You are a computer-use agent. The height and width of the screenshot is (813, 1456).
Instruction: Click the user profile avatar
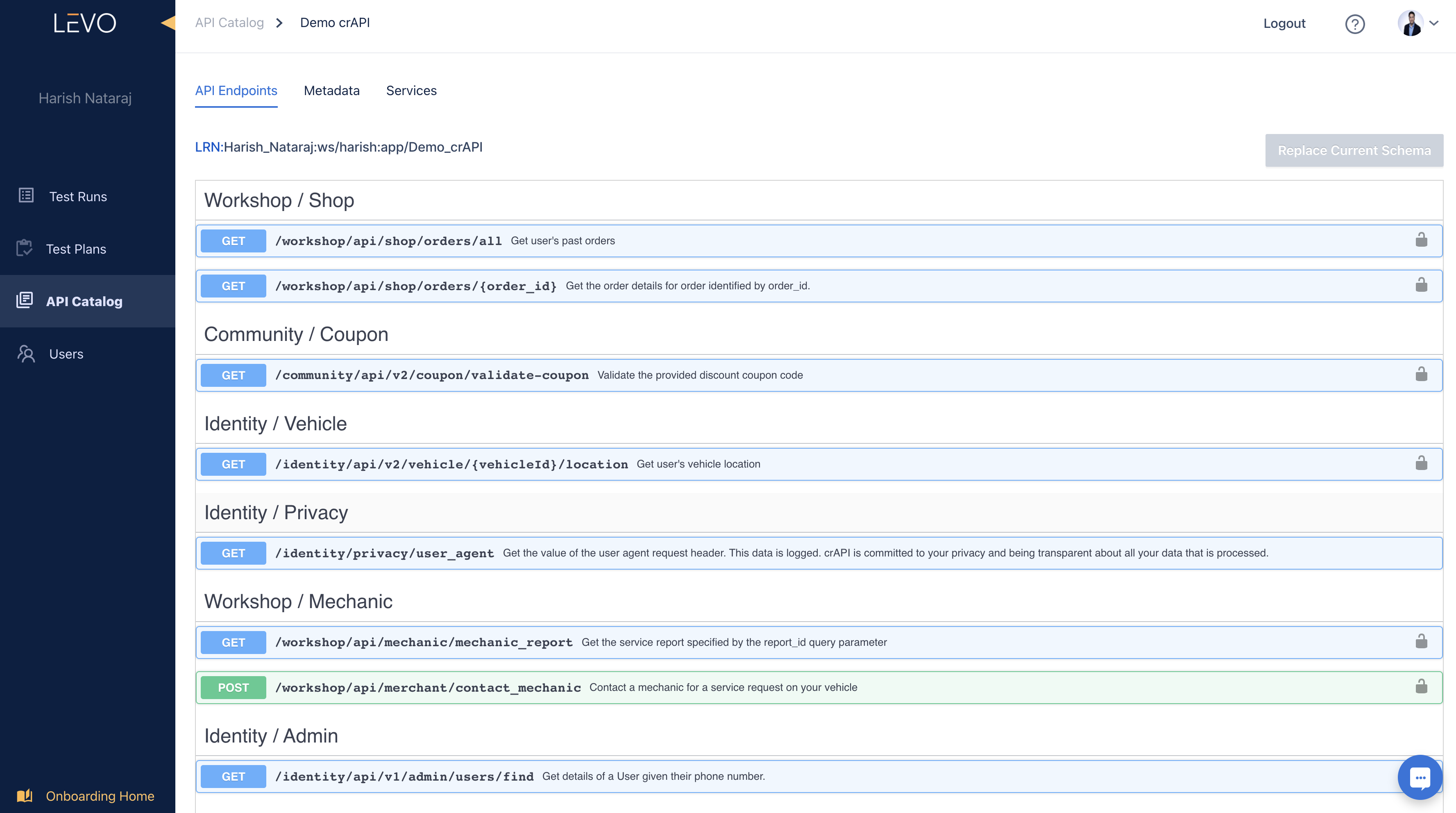click(x=1410, y=23)
